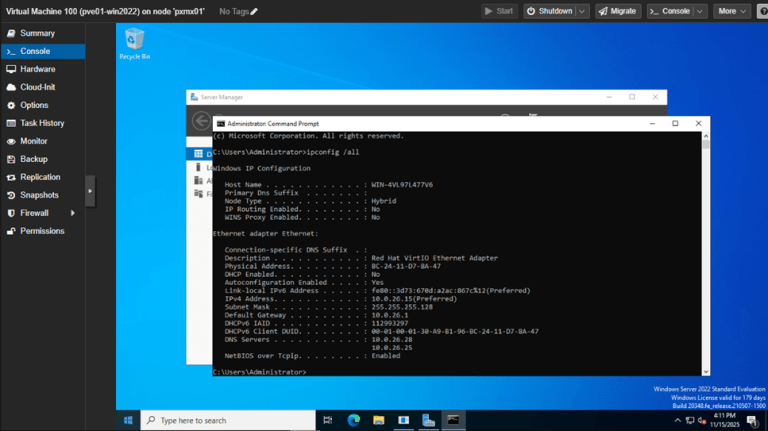Click the Command Prompt taskbar icon
This screenshot has width=768, height=431.
(x=453, y=420)
